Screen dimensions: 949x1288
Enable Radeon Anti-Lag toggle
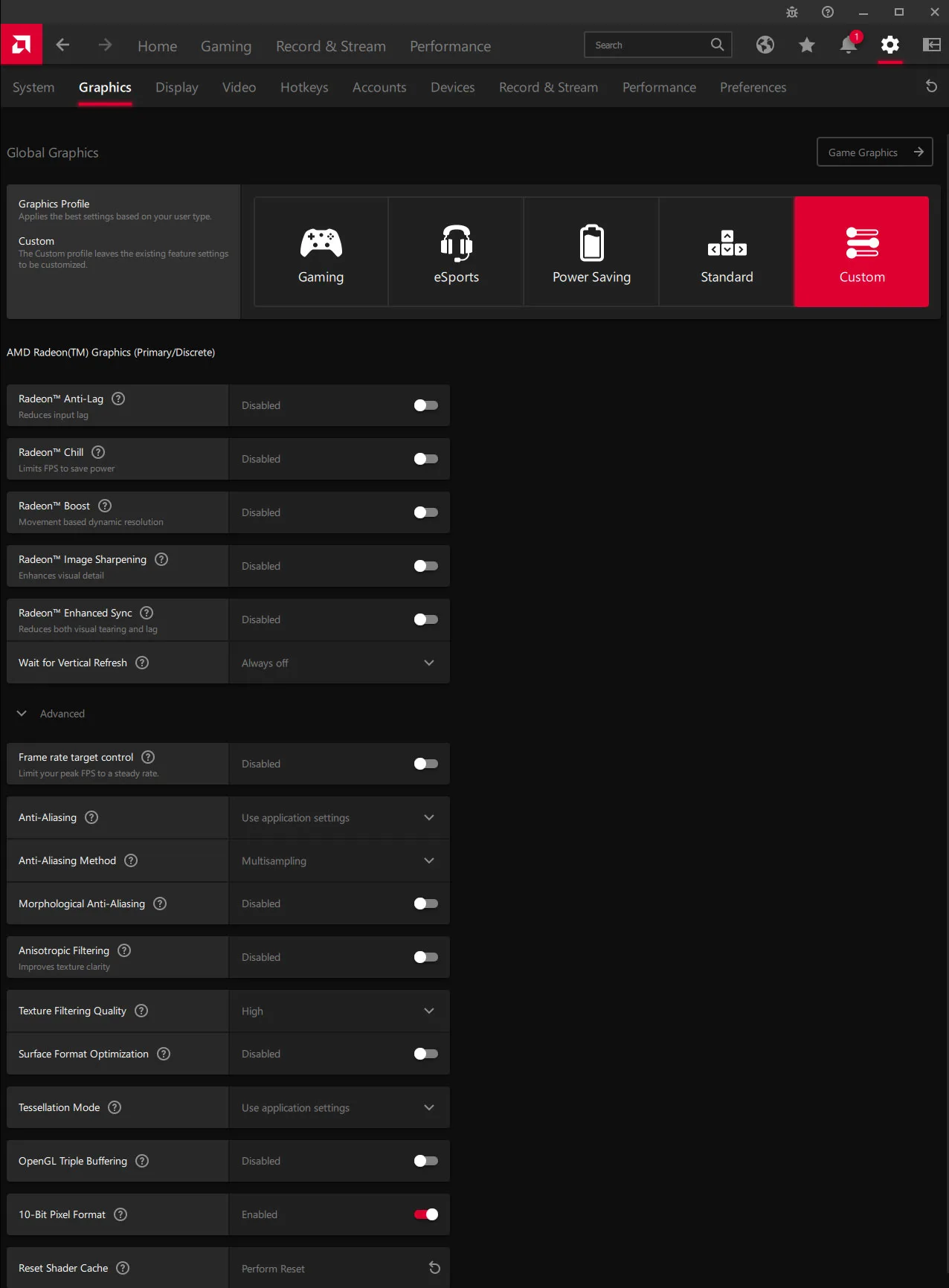coord(426,405)
